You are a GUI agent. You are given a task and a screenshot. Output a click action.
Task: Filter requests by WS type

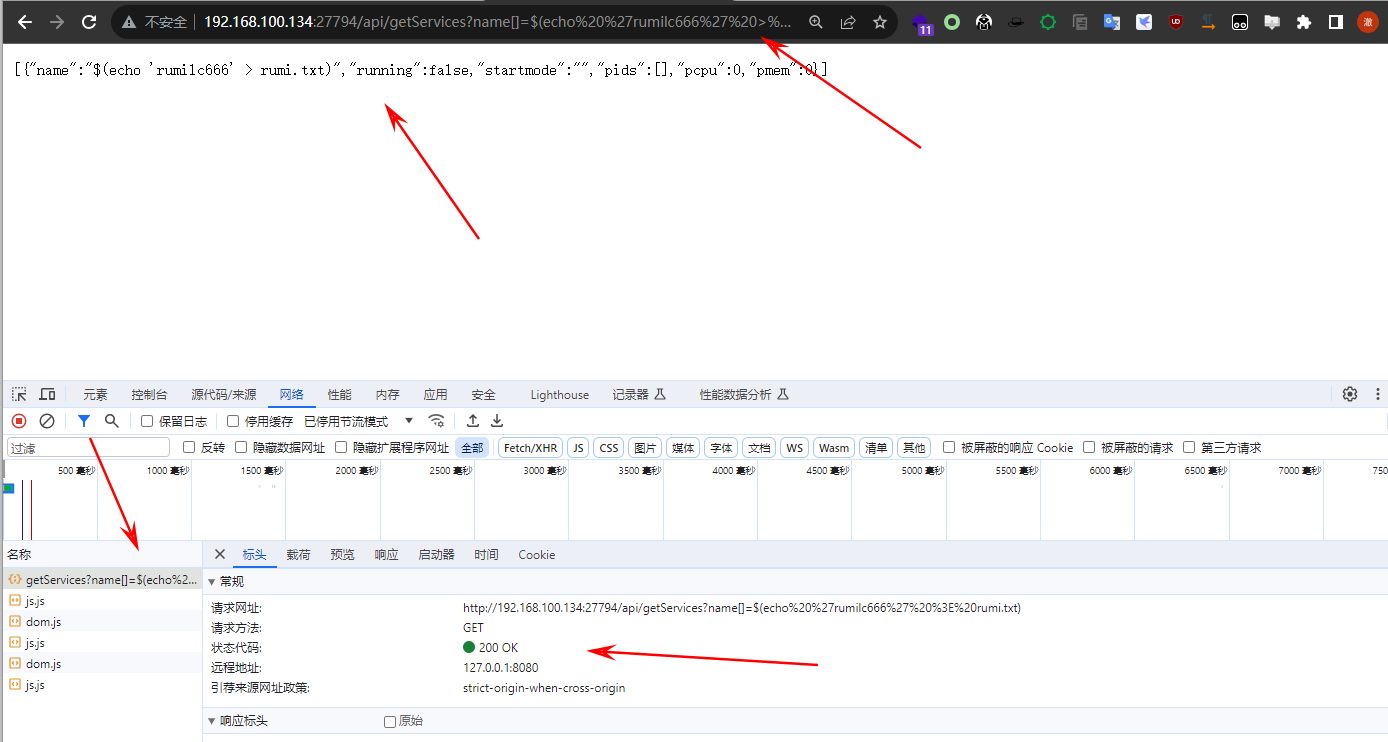pyautogui.click(x=794, y=448)
